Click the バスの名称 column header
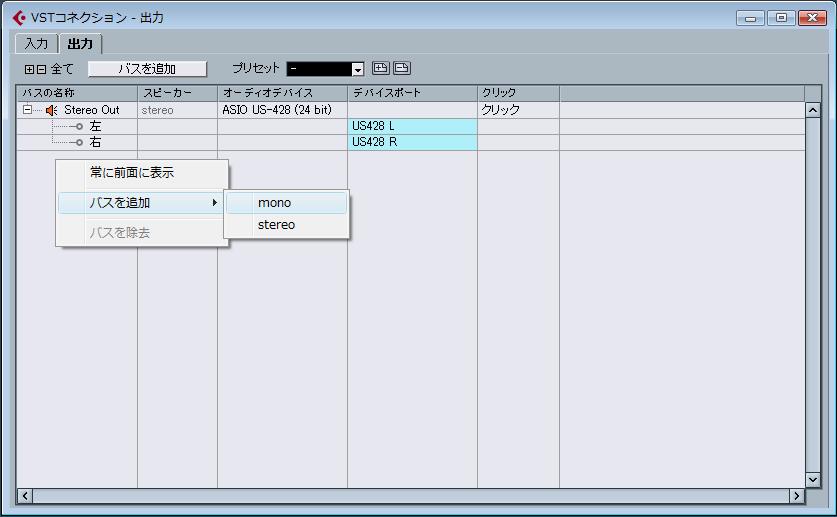This screenshot has height=517, width=837. click(77, 93)
